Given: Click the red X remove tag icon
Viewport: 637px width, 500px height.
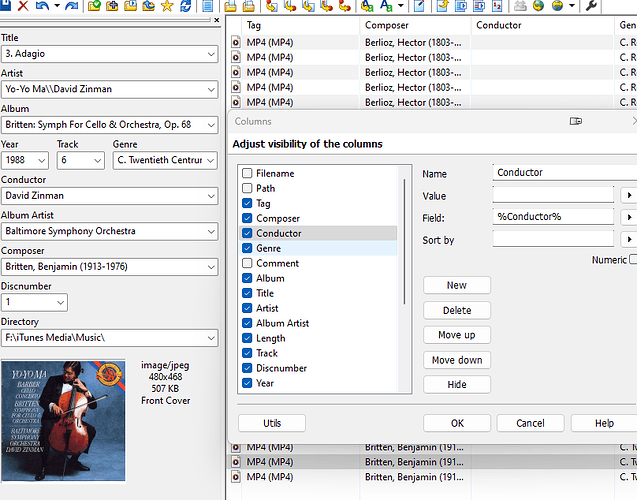Looking at the screenshot, I should coord(23,6).
